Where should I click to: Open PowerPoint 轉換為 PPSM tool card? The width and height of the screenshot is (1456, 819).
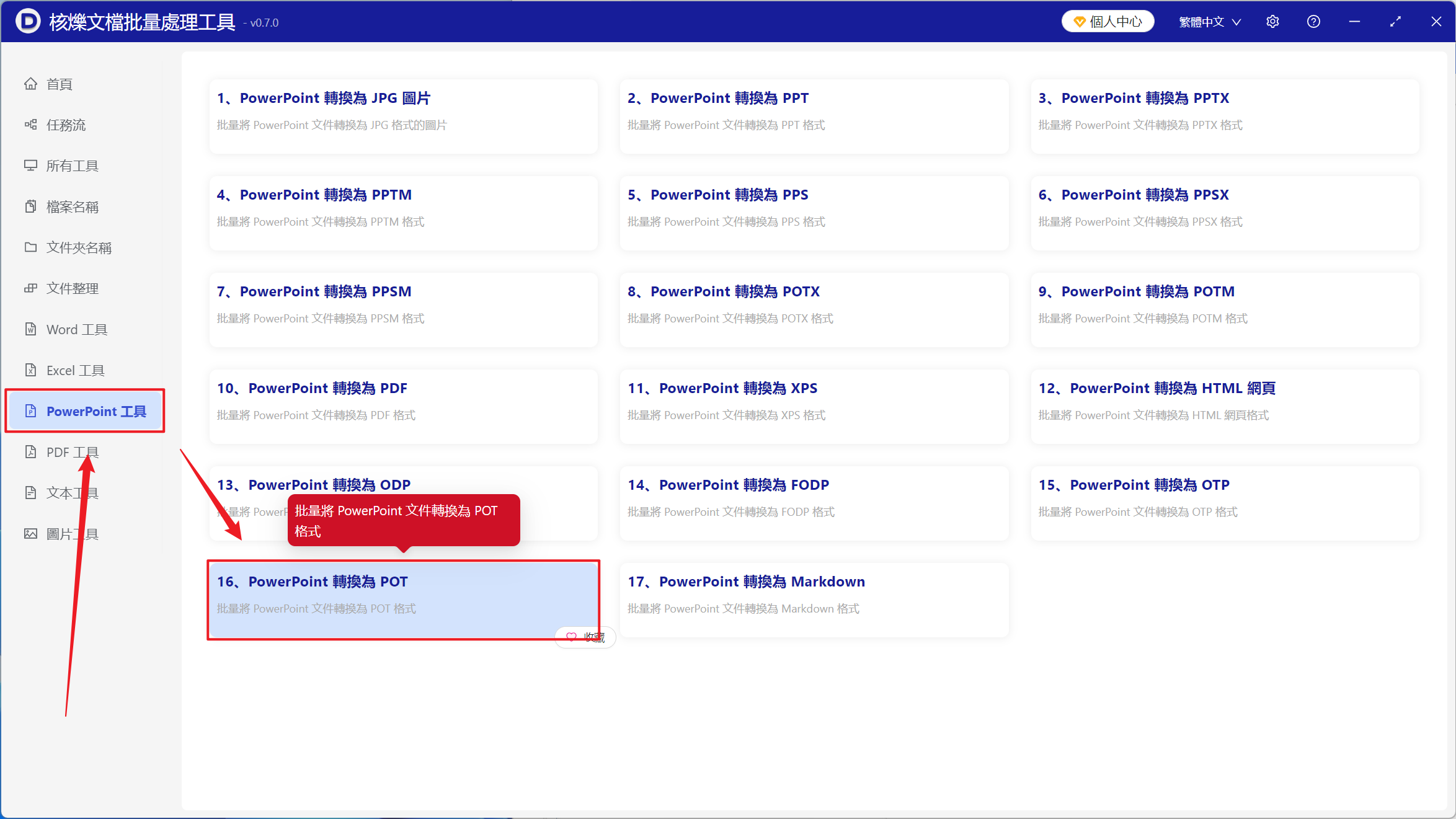[x=403, y=309]
